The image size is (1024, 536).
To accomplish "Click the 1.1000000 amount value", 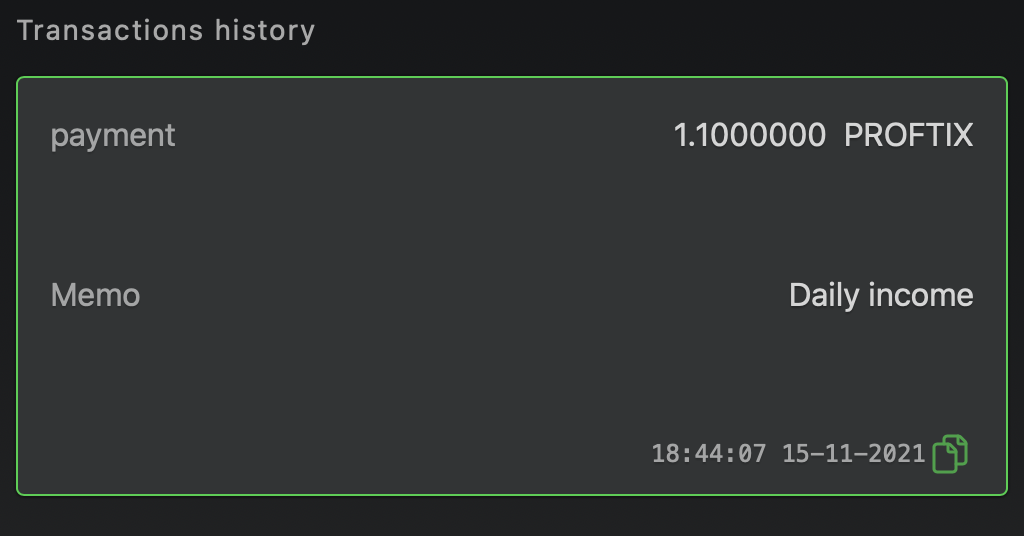I will pyautogui.click(x=749, y=135).
